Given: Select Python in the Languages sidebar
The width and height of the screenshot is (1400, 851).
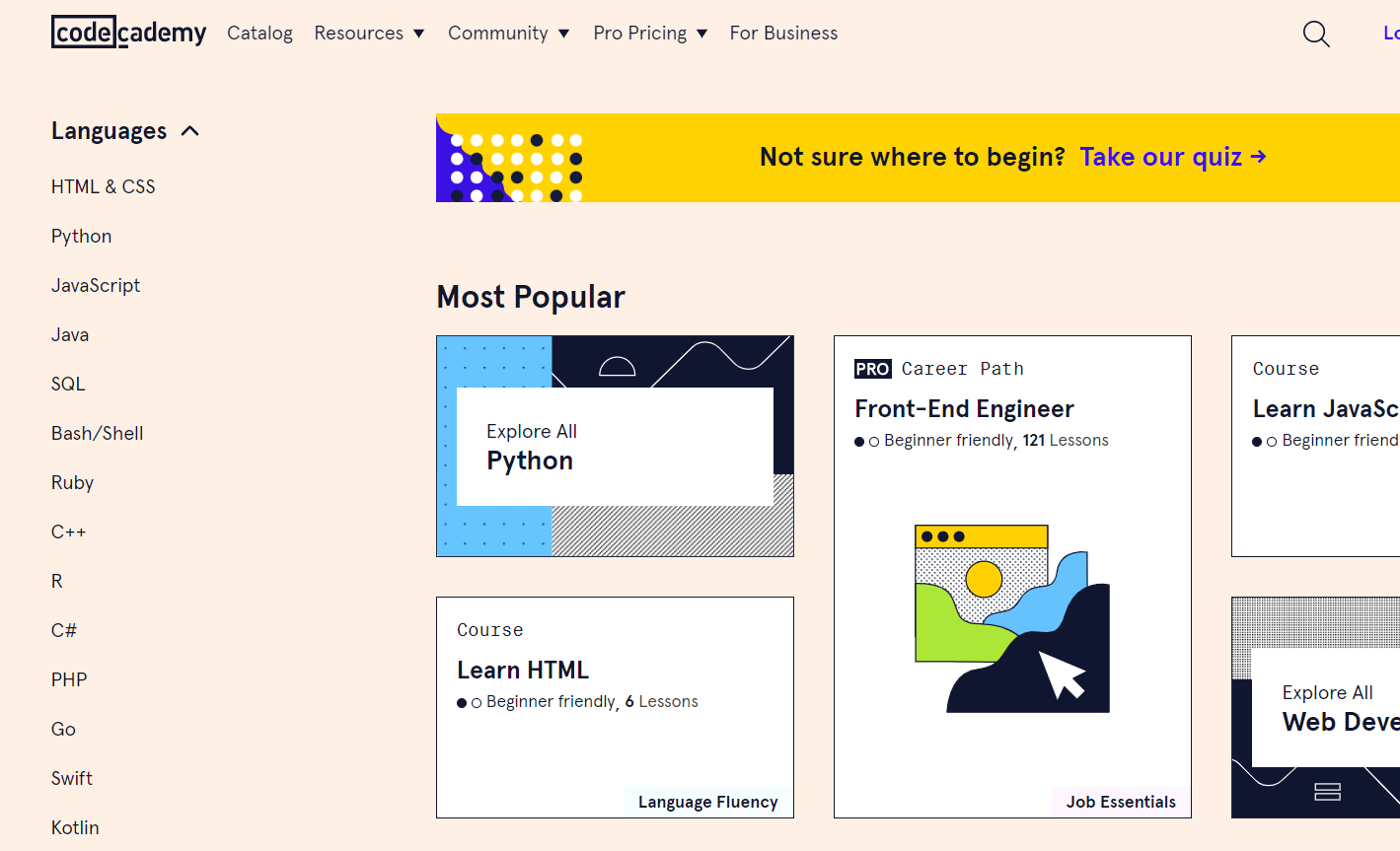Looking at the screenshot, I should pos(81,236).
